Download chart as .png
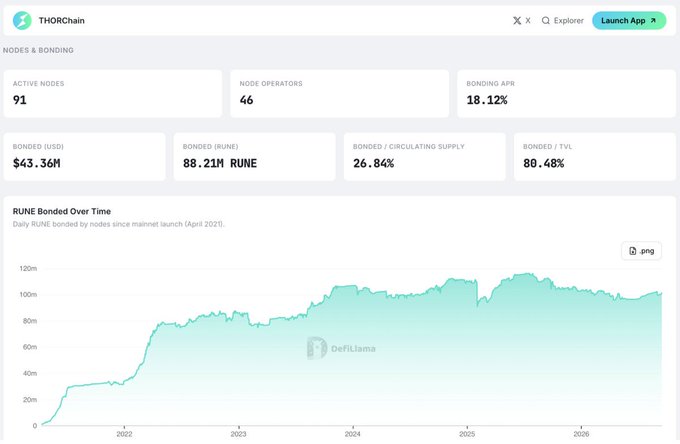 point(641,251)
